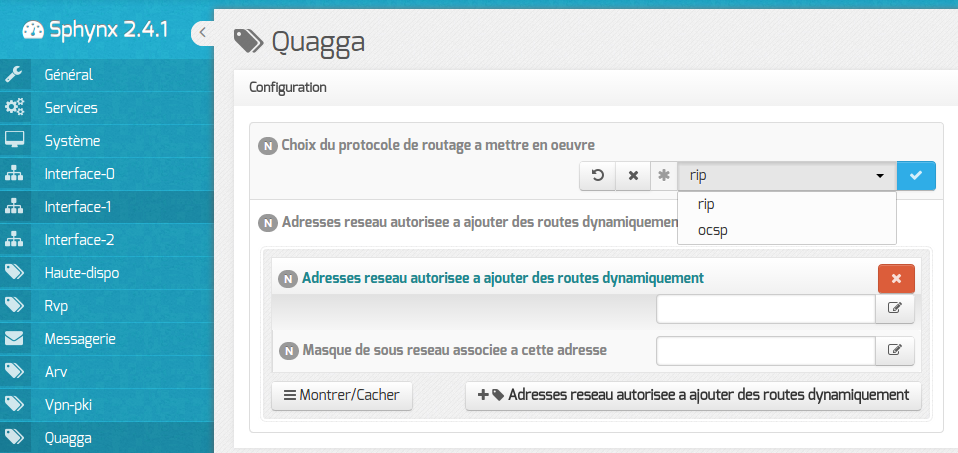The width and height of the screenshot is (958, 453).
Task: Open the routing protocol dropdown showing rip
Action: click(787, 176)
